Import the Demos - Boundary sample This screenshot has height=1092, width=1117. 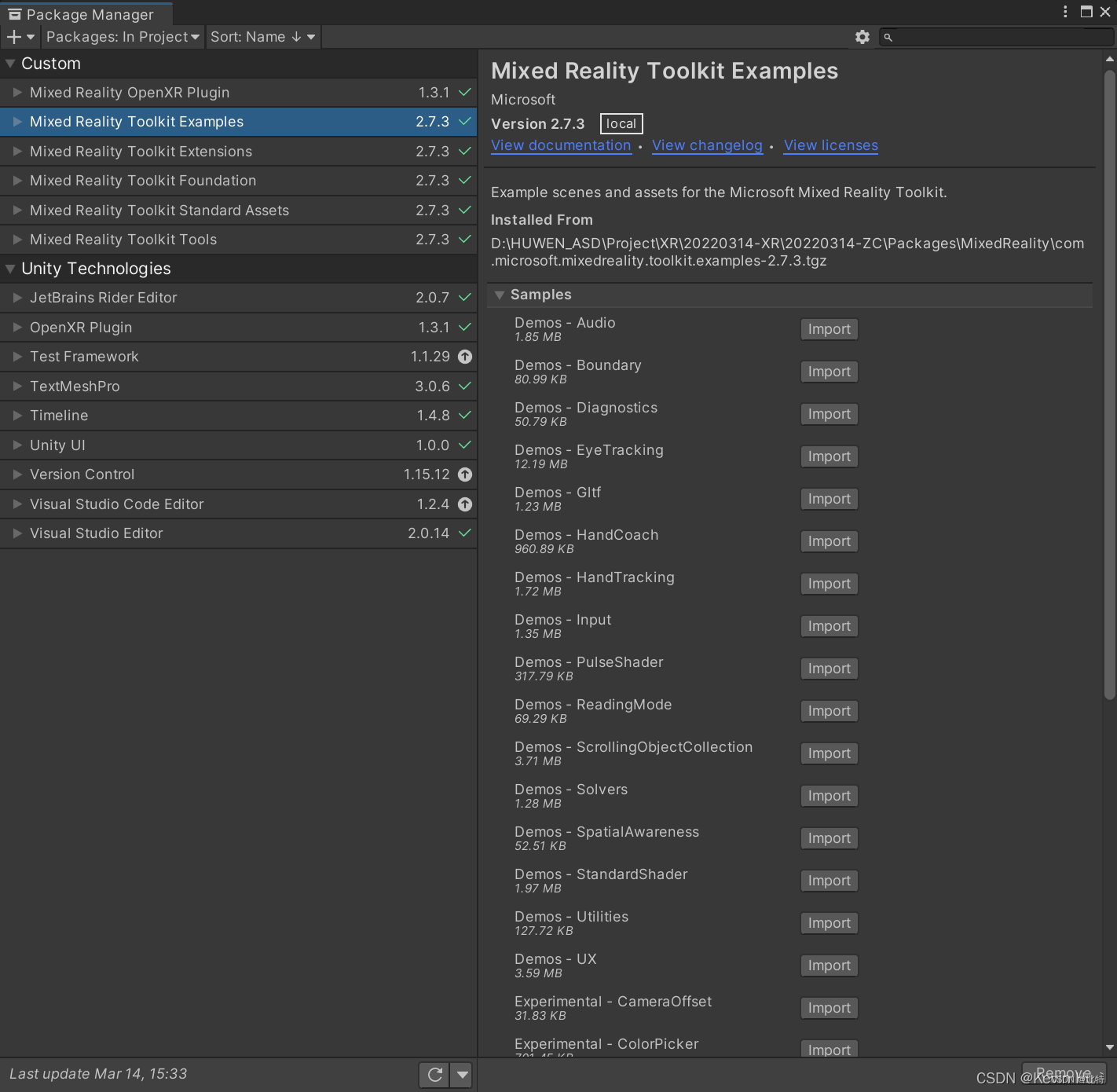[x=830, y=372]
